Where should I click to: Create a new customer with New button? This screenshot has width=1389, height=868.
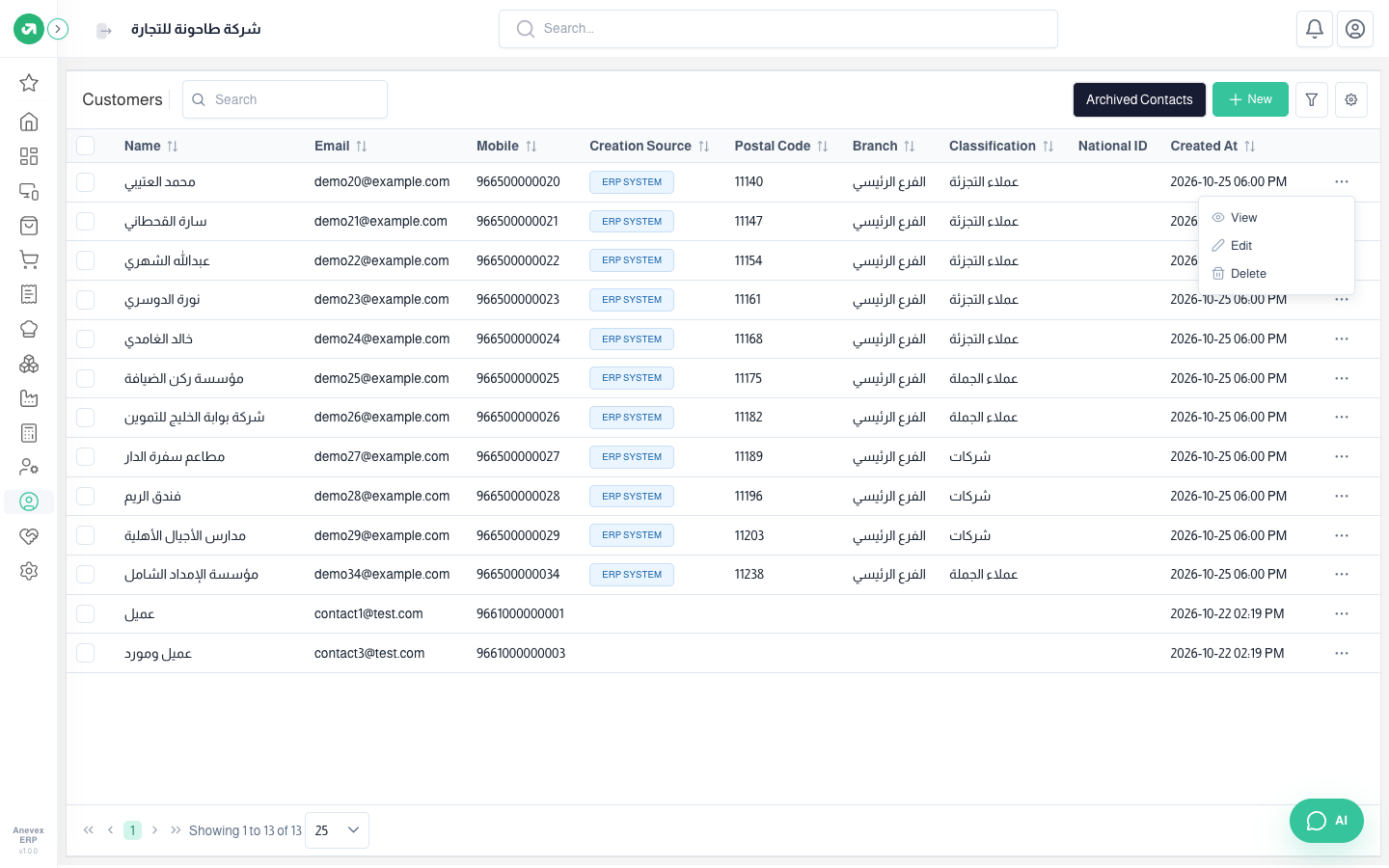(x=1250, y=99)
